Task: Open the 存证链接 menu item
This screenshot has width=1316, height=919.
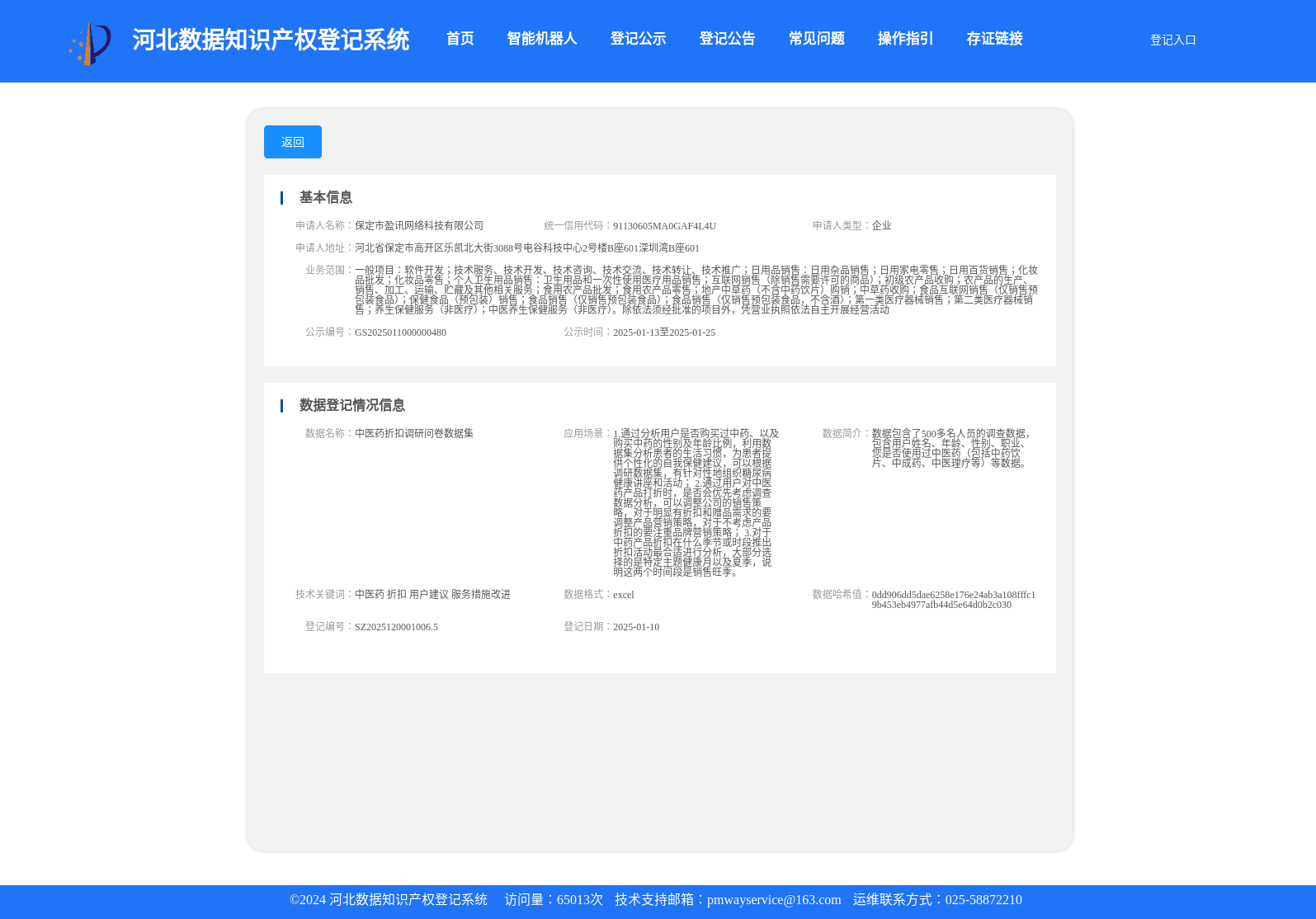Action: click(994, 39)
